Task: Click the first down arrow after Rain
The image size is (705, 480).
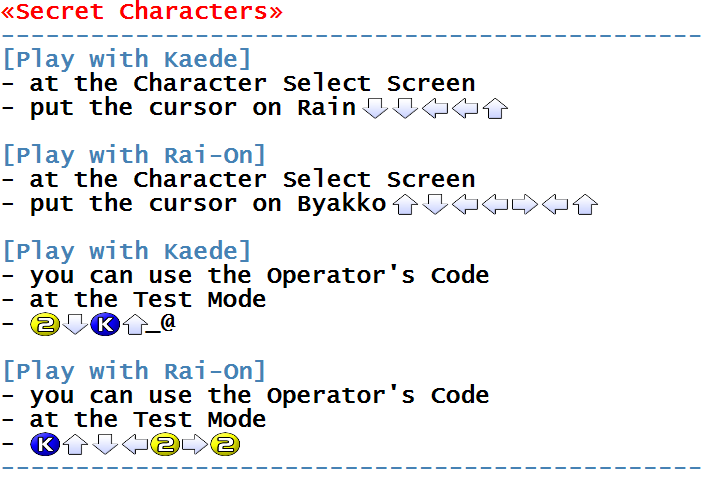Action: [375, 108]
